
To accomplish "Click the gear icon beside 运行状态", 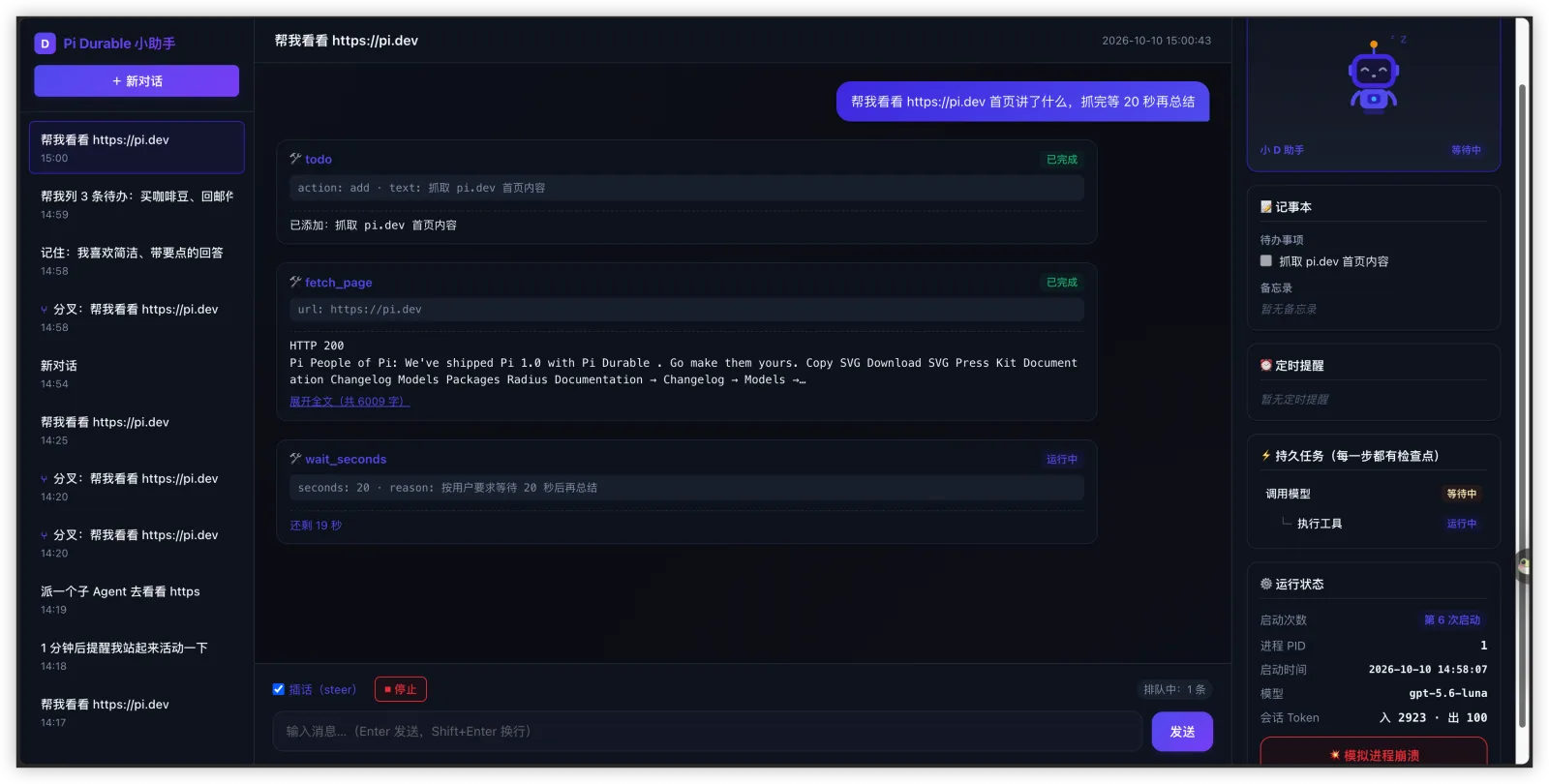I will click(1266, 584).
